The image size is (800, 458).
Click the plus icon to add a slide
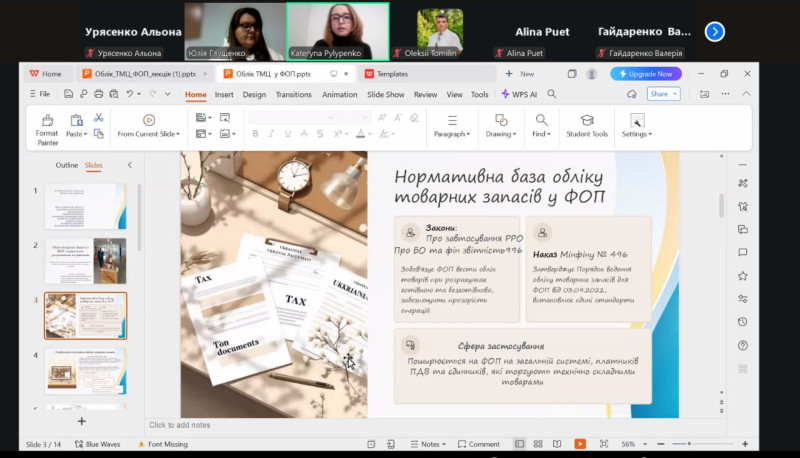pyautogui.click(x=82, y=421)
